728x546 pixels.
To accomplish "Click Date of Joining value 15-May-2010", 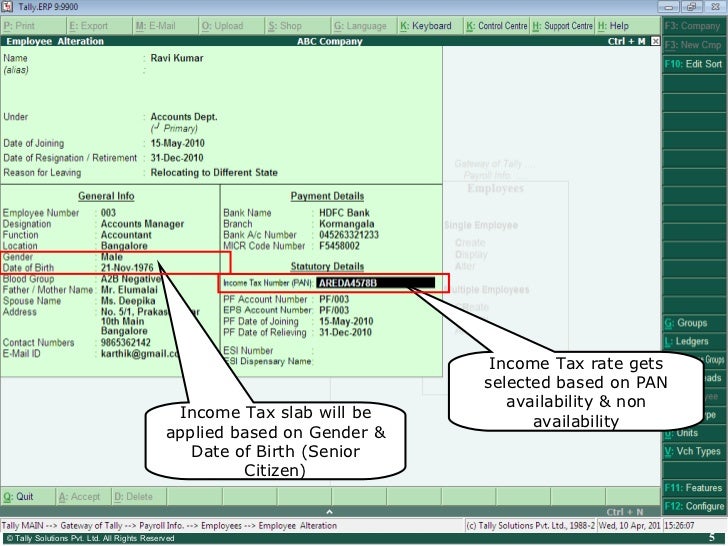I will 177,143.
